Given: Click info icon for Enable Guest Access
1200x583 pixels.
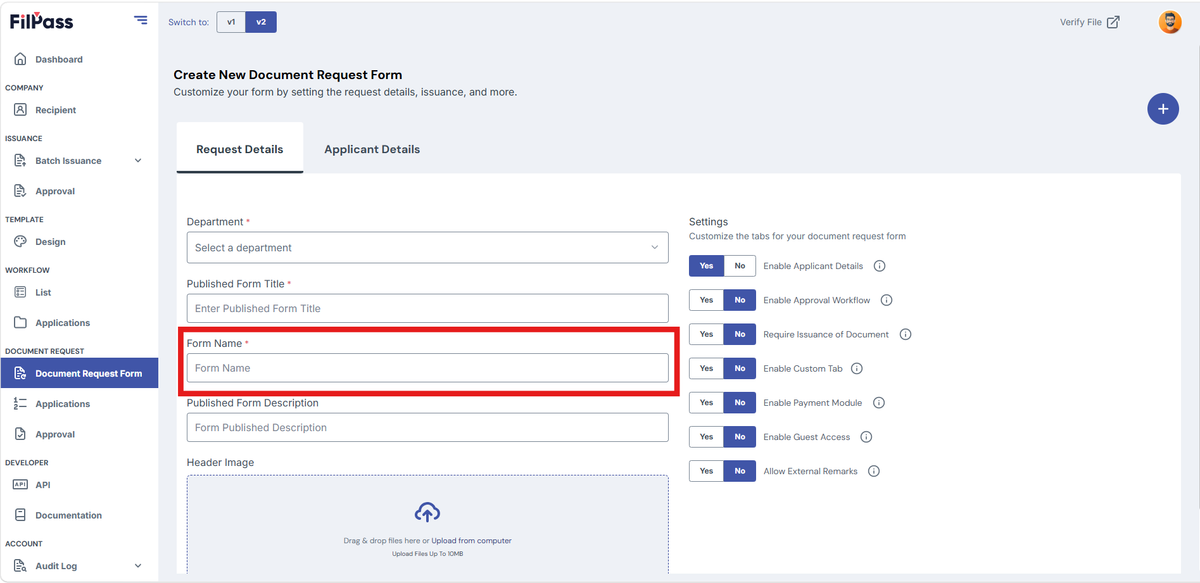Looking at the screenshot, I should tap(866, 437).
